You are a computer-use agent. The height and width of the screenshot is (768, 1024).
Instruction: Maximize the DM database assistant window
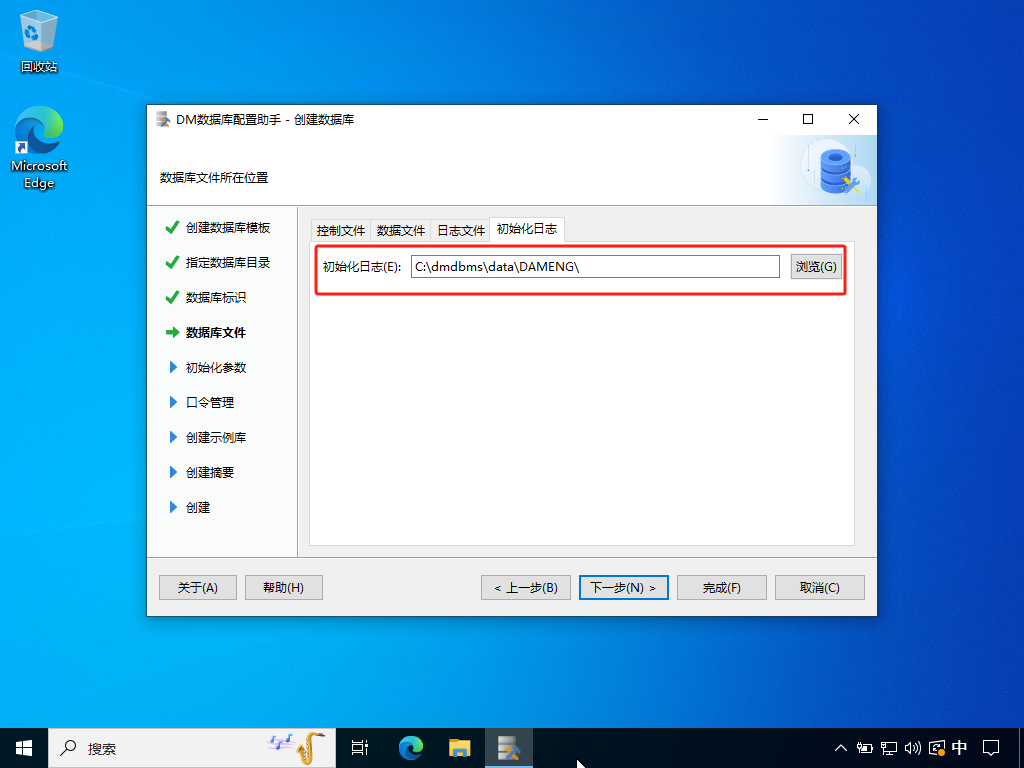tap(808, 119)
